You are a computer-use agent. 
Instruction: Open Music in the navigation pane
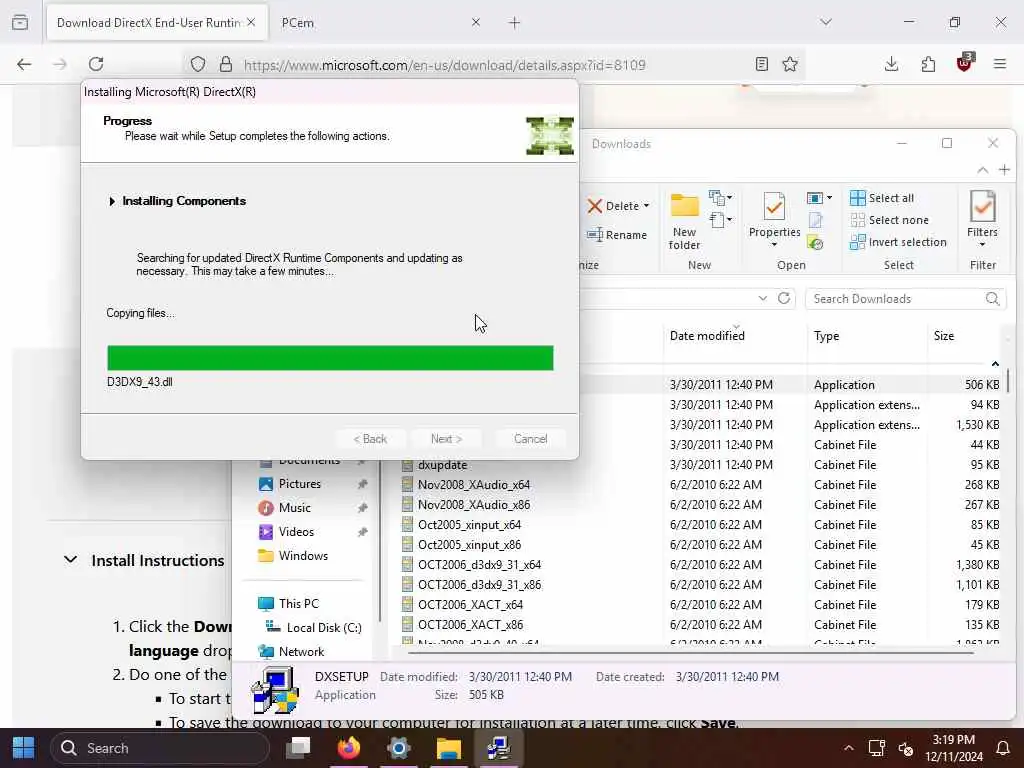tap(295, 507)
